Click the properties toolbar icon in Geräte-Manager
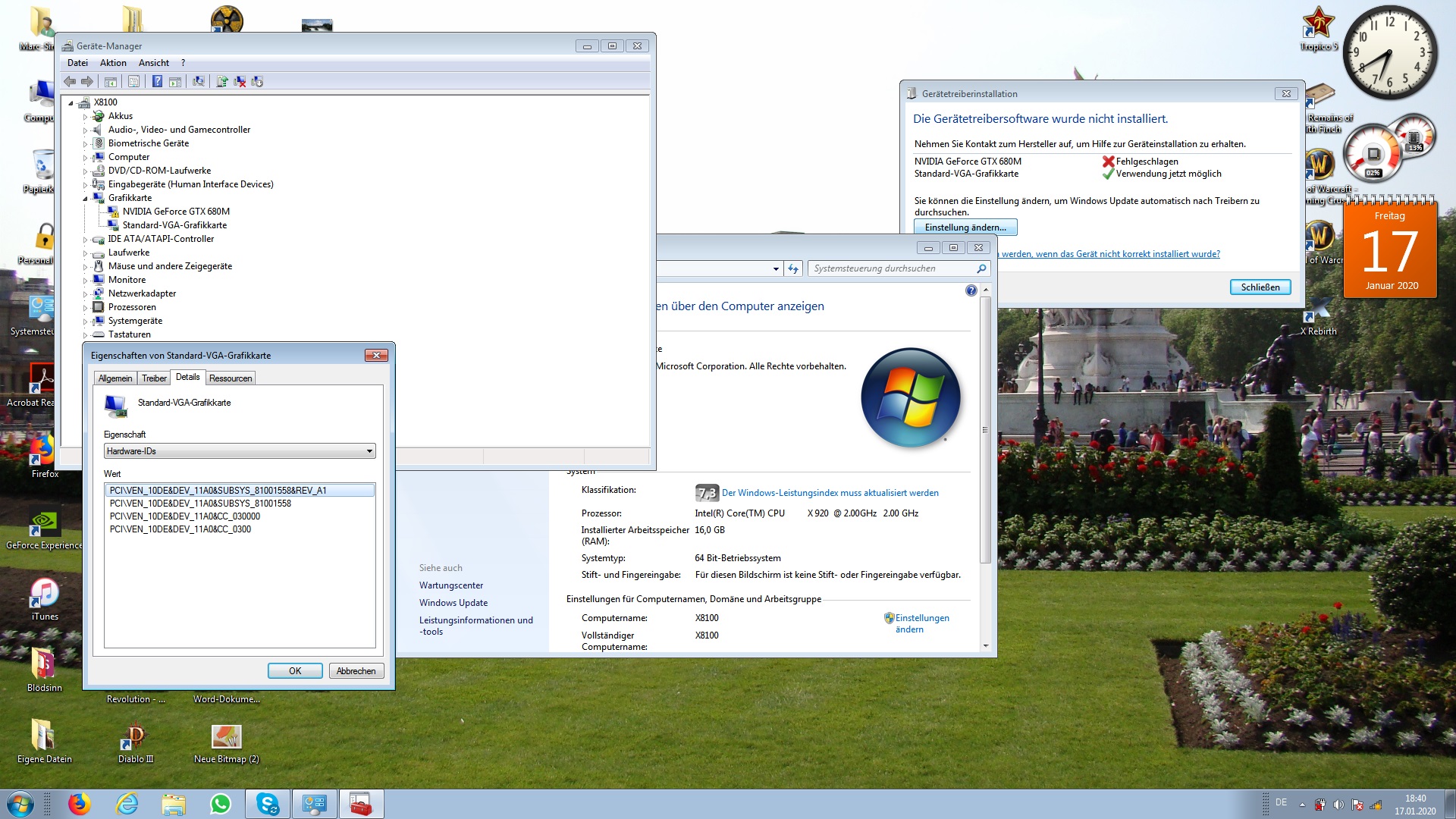Image resolution: width=1456 pixels, height=819 pixels. coord(134,81)
